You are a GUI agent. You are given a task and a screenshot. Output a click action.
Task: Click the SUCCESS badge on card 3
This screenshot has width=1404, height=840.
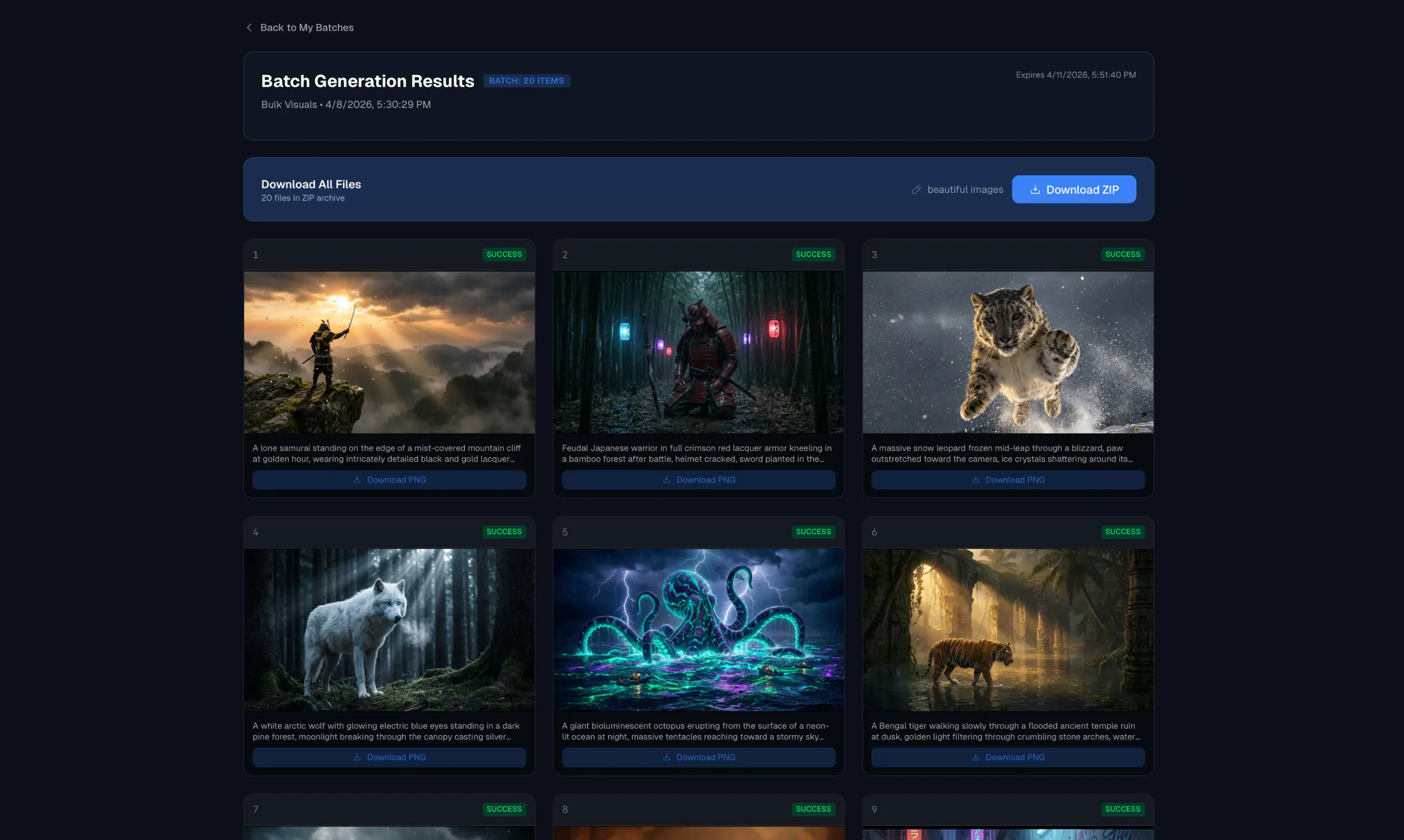[x=1123, y=254]
